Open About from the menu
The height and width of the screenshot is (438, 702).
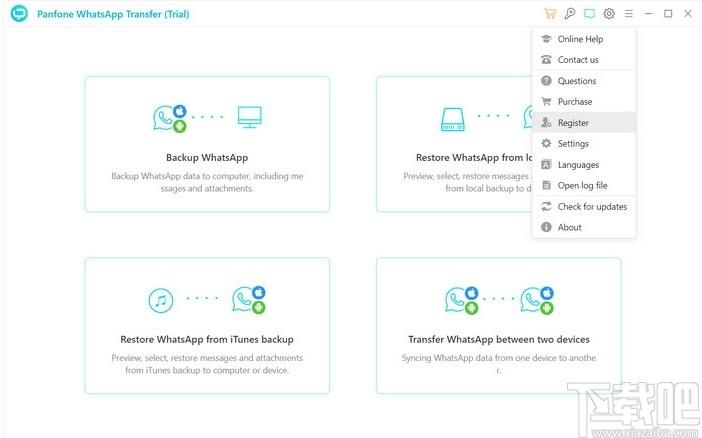point(584,228)
